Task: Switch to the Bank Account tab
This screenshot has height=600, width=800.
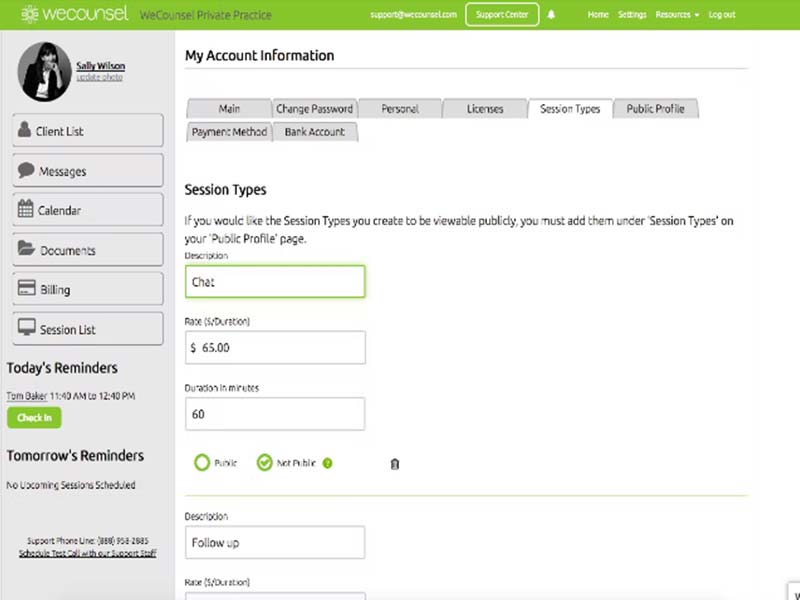Action: click(x=315, y=132)
